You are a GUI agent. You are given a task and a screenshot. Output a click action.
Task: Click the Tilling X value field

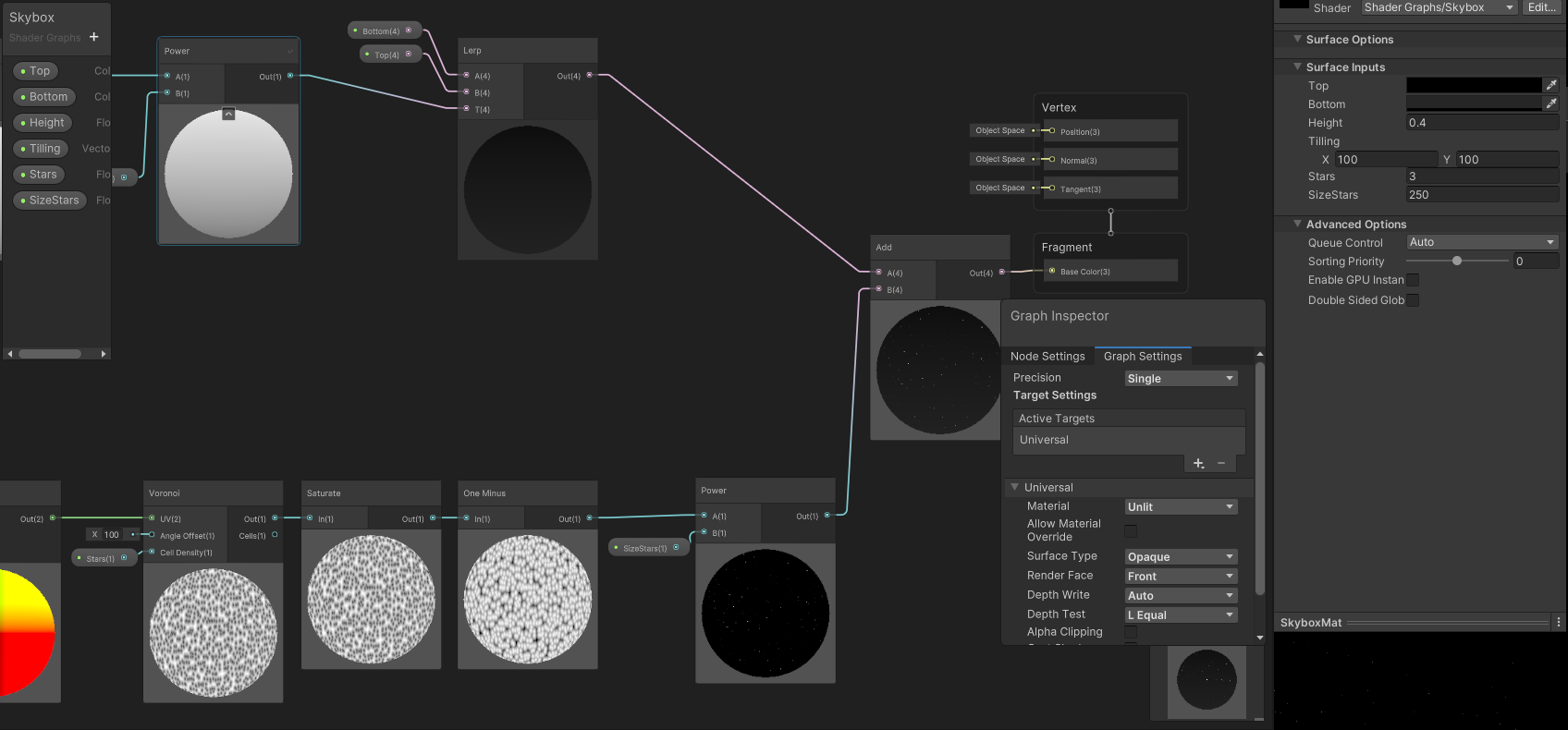(1386, 160)
